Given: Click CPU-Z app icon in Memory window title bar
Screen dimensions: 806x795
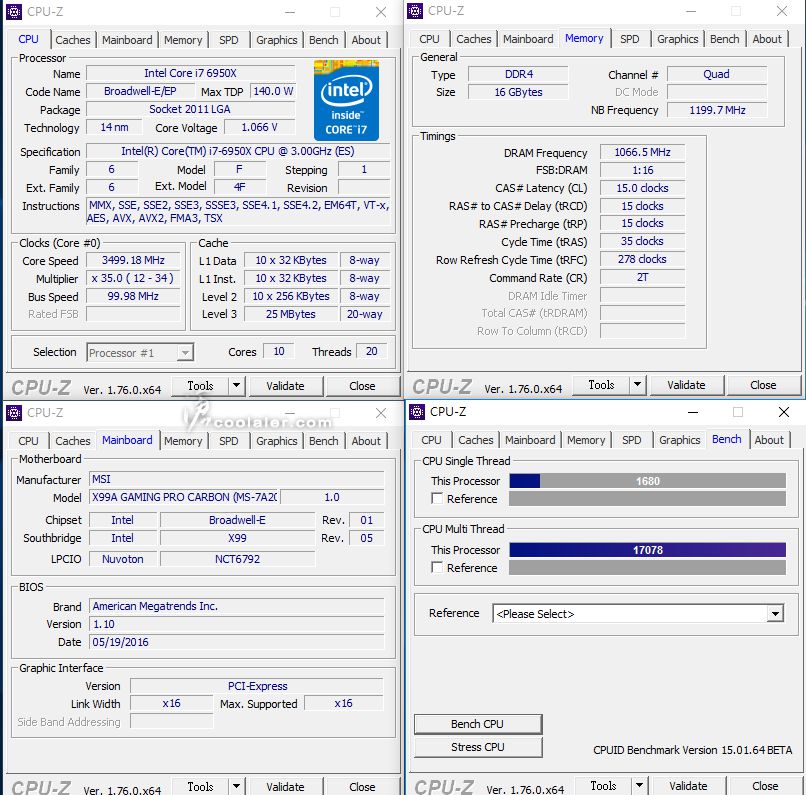Looking at the screenshot, I should [x=415, y=11].
